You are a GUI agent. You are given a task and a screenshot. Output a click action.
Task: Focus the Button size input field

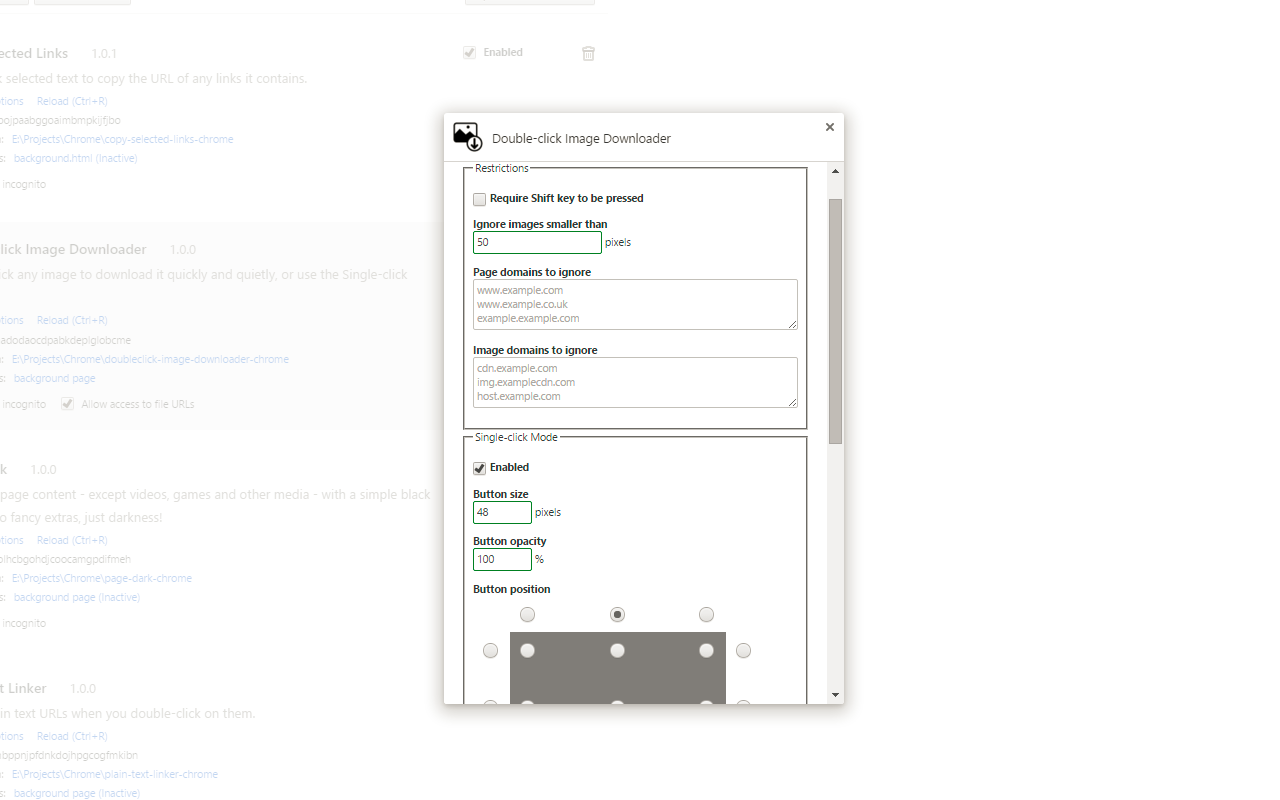[x=502, y=512]
